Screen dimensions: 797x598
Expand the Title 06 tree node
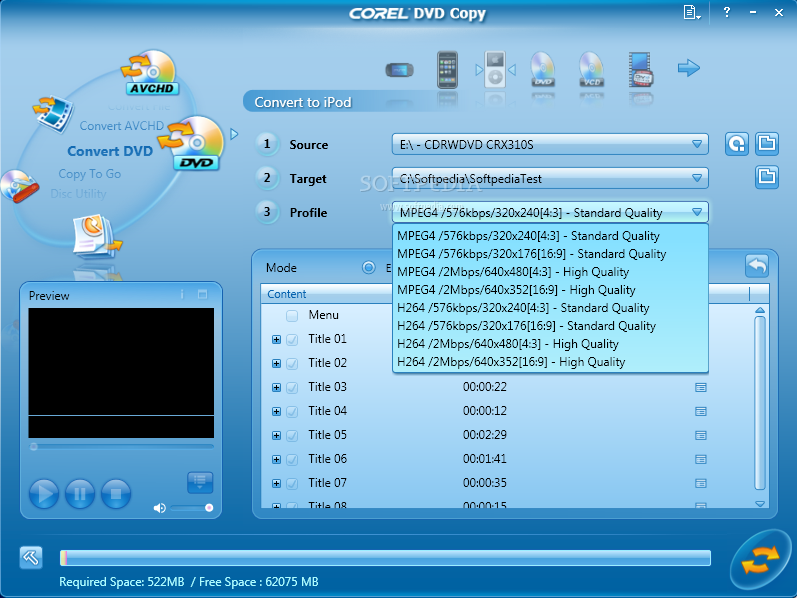(x=277, y=459)
